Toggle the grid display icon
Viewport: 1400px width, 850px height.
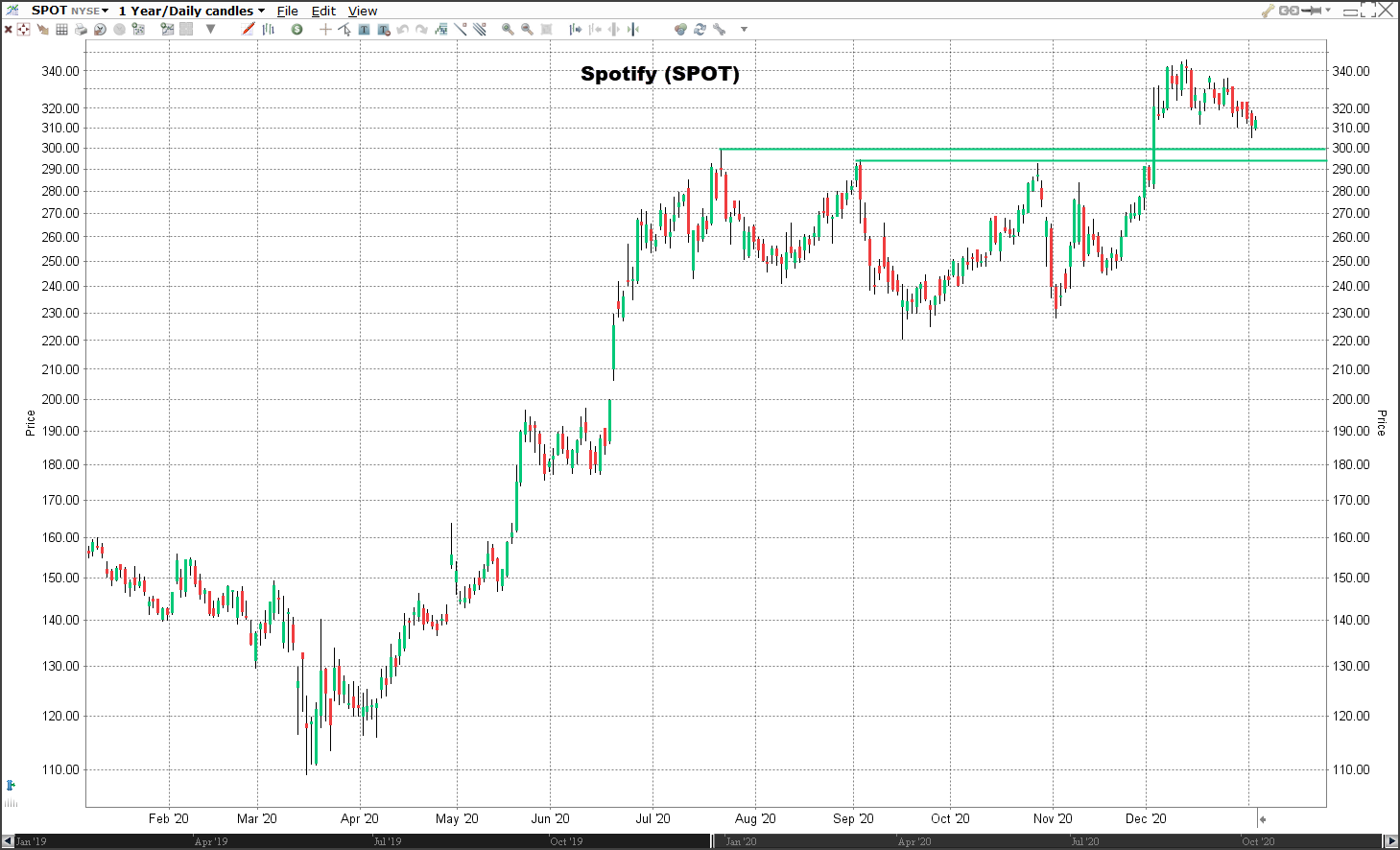coord(61,30)
